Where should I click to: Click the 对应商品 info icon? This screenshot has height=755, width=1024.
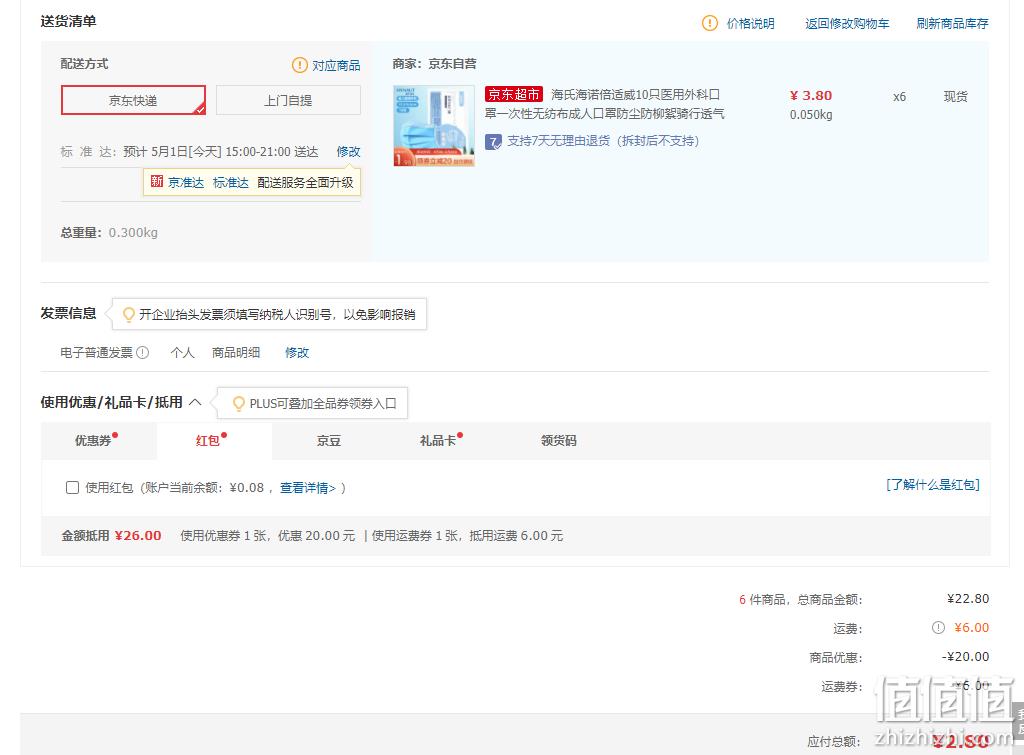pos(300,65)
